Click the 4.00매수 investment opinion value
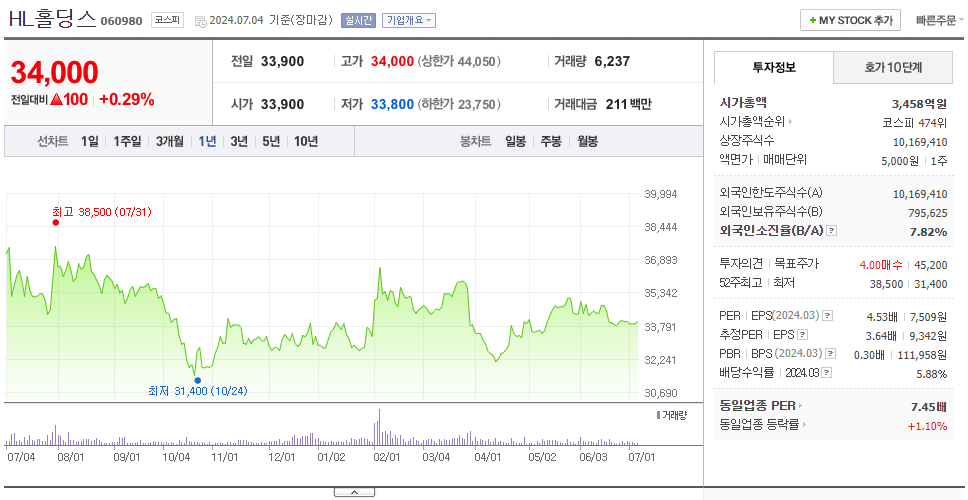The image size is (968, 500). [881, 265]
